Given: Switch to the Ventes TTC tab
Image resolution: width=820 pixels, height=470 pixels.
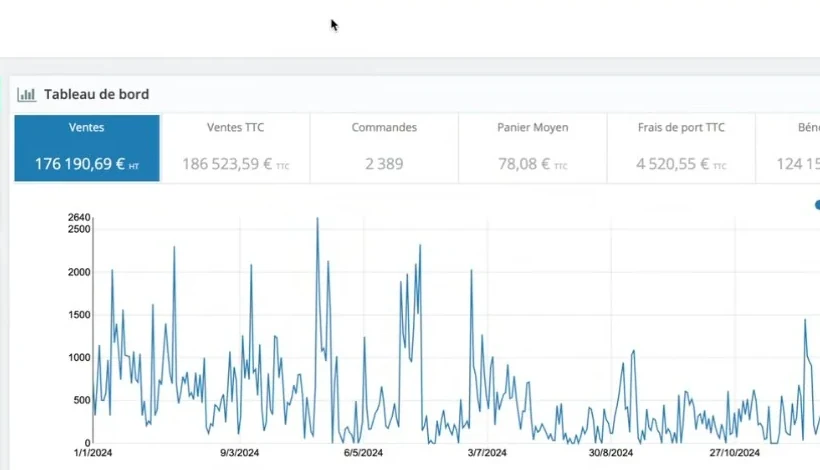Looking at the screenshot, I should [235, 148].
